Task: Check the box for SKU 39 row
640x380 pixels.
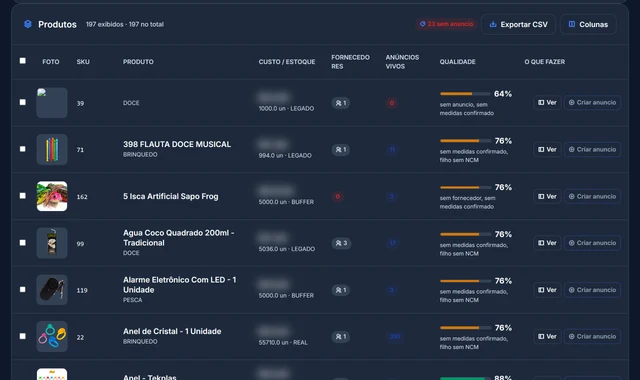Action: click(22, 102)
